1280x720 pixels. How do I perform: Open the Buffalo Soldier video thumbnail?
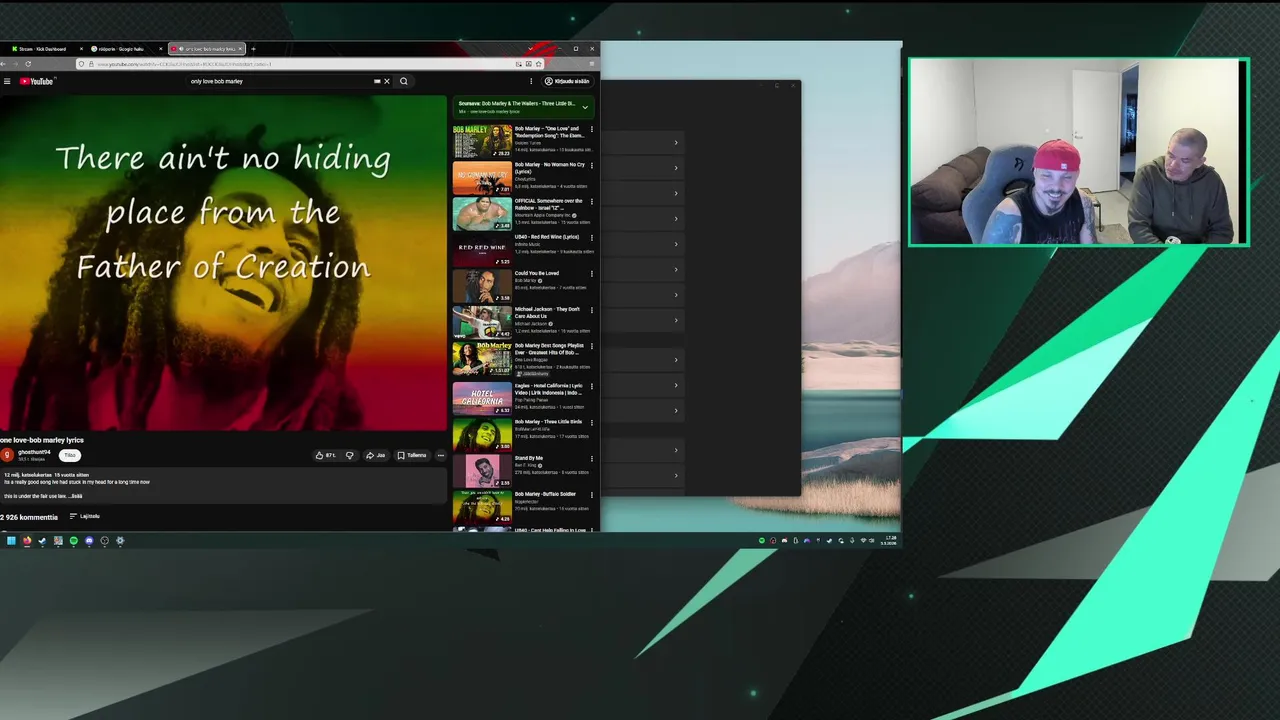click(482, 506)
